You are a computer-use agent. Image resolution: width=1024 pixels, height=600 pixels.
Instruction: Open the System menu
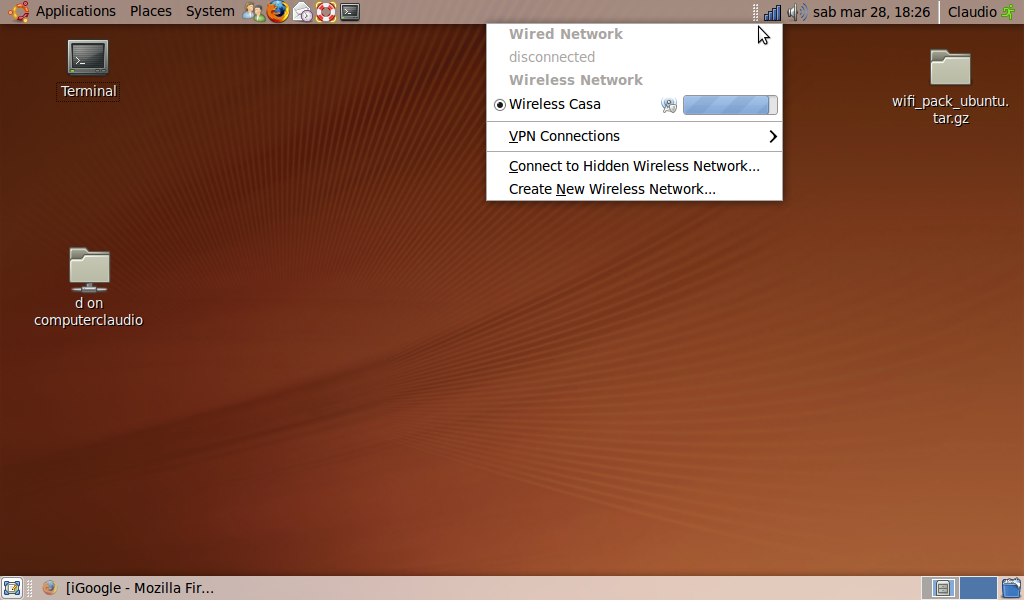(x=210, y=11)
